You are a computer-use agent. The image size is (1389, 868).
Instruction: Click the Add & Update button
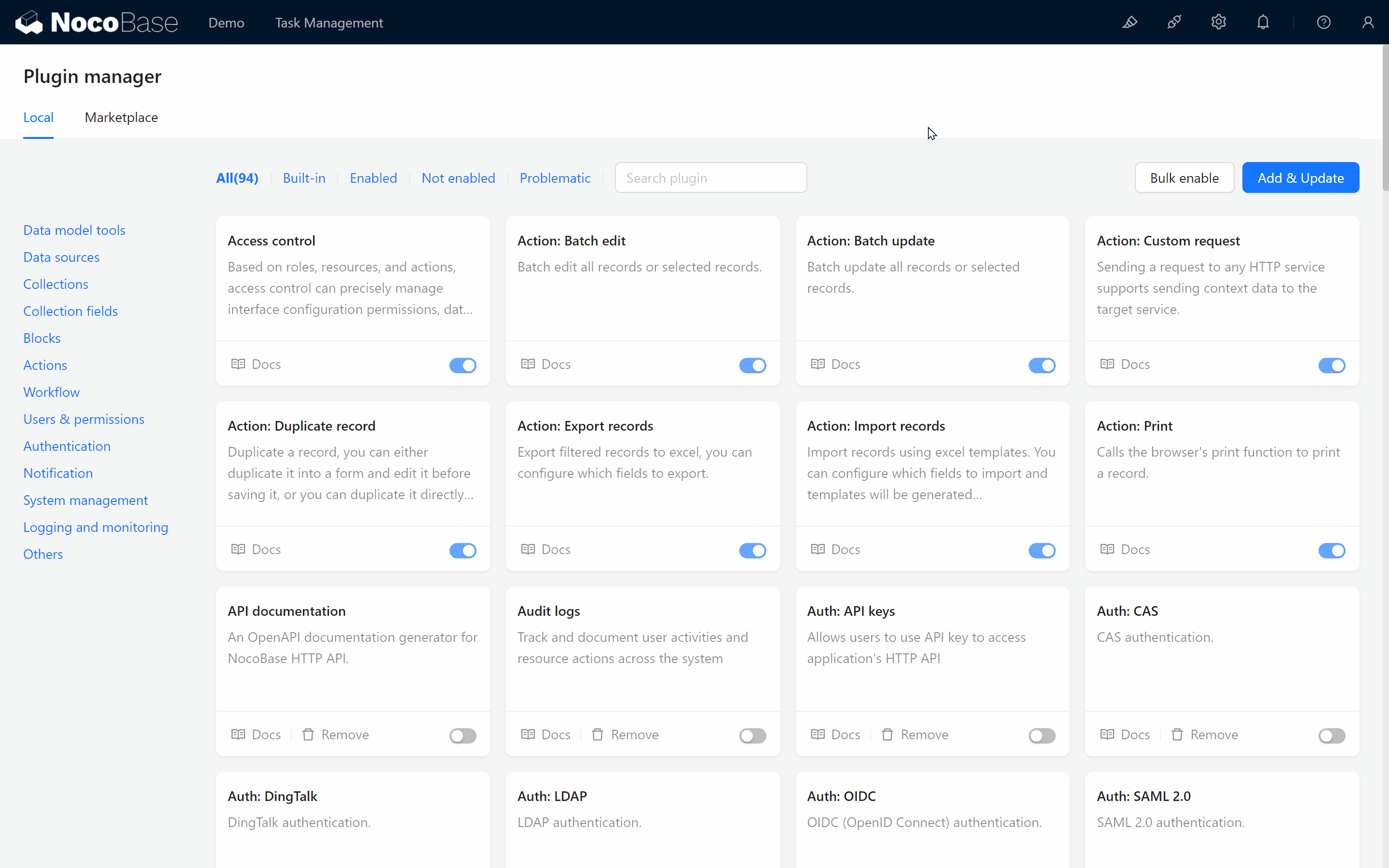[1301, 178]
